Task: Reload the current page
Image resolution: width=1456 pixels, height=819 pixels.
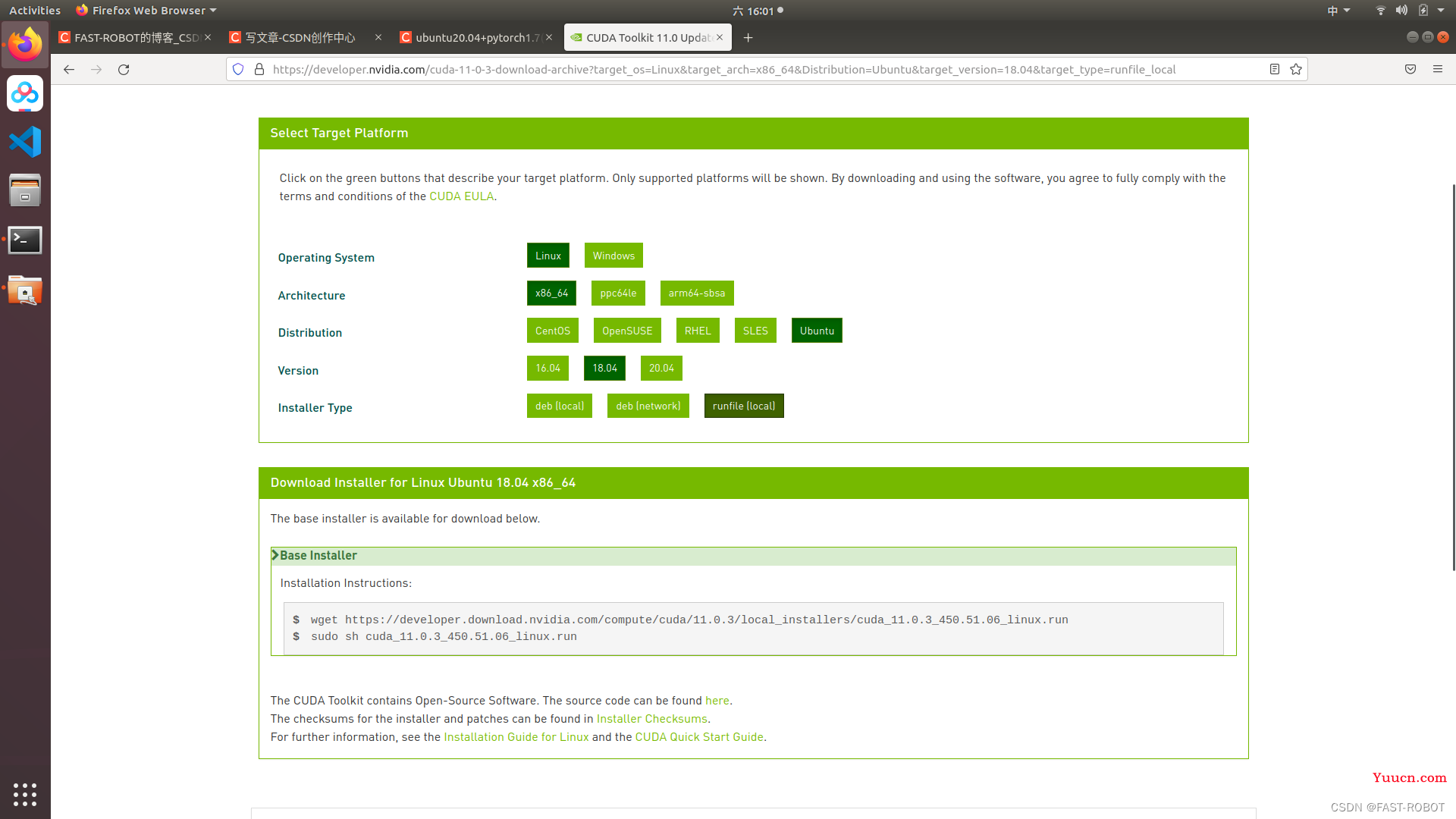Action: click(124, 69)
